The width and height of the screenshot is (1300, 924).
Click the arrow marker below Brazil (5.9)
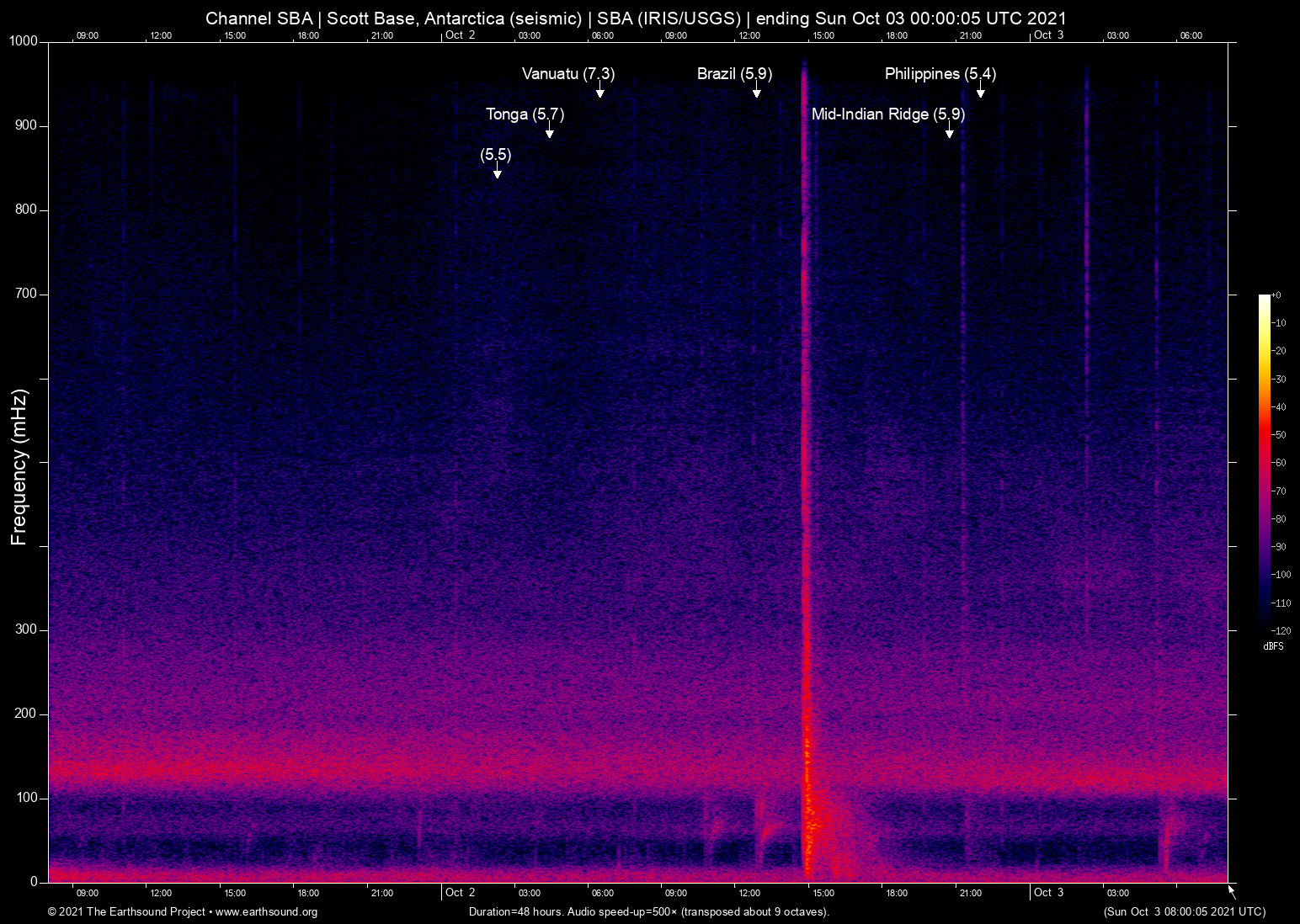[x=757, y=92]
